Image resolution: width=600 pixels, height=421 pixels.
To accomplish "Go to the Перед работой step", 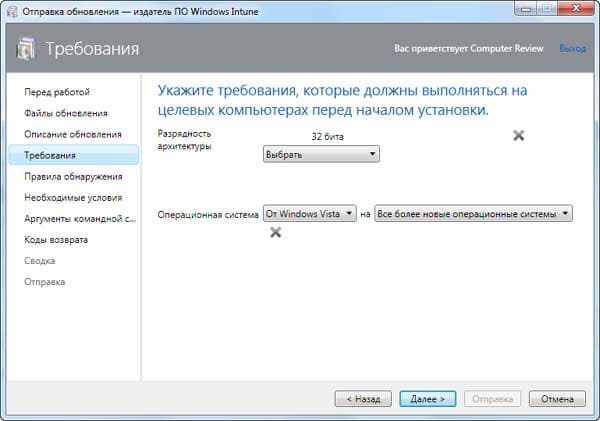I will point(57,92).
